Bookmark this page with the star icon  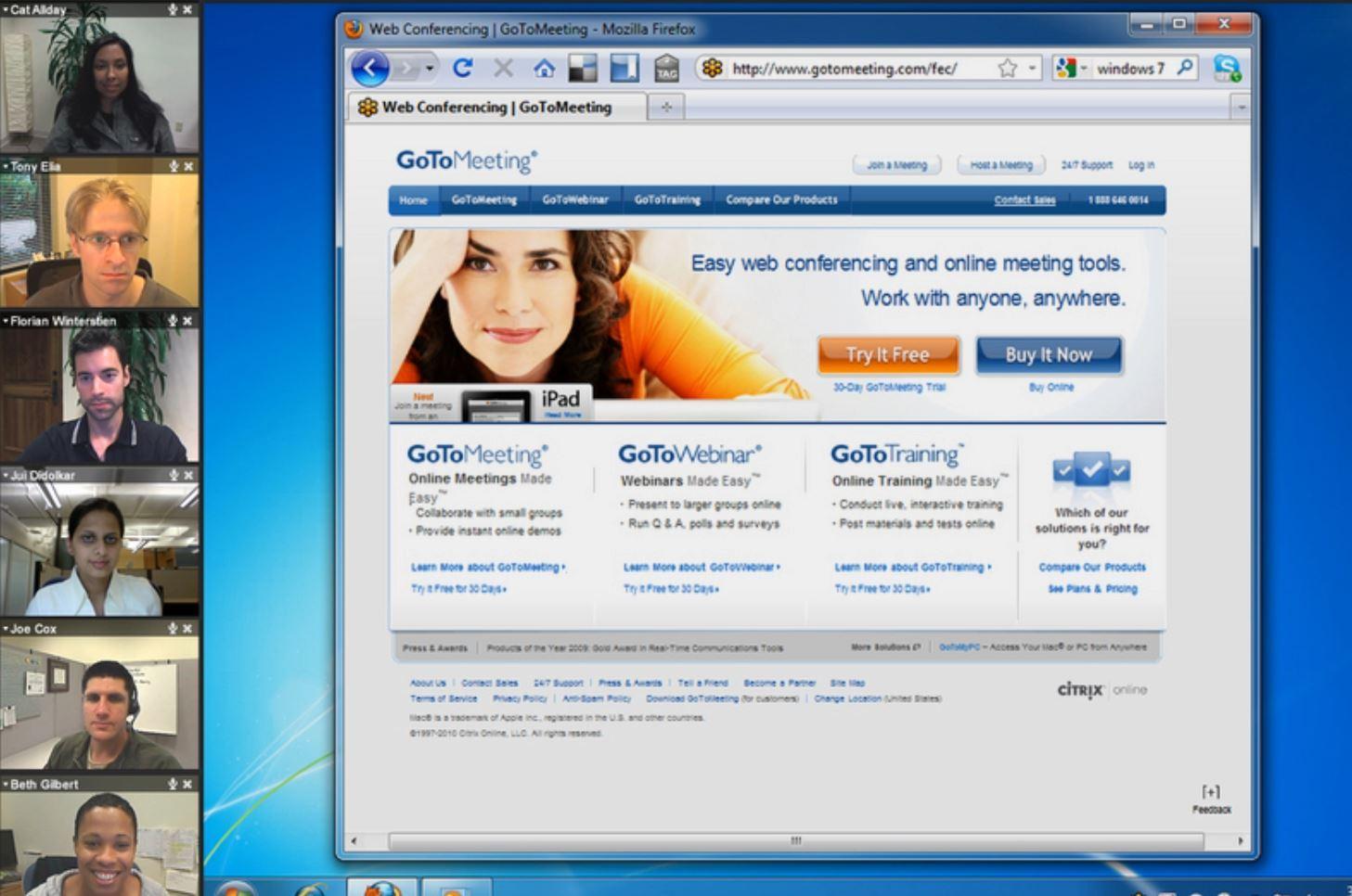[x=1007, y=68]
